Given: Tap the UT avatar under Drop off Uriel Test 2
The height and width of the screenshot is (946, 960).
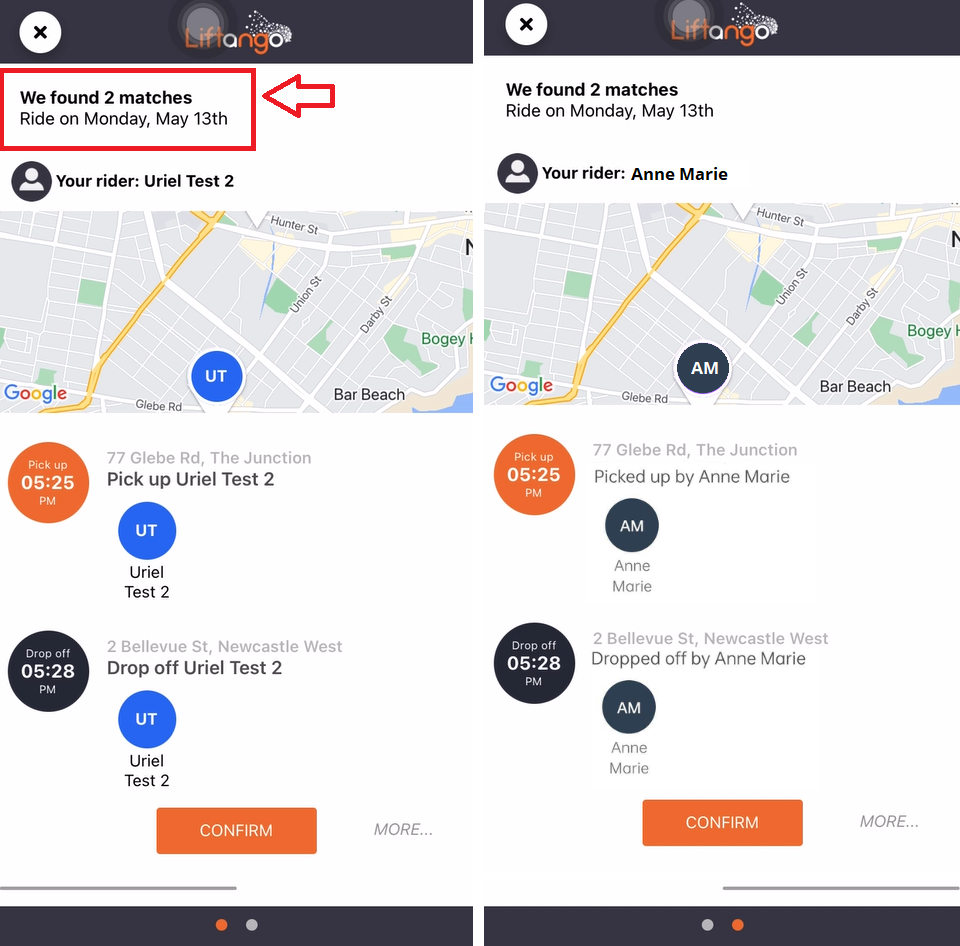Looking at the screenshot, I should coord(147,719).
